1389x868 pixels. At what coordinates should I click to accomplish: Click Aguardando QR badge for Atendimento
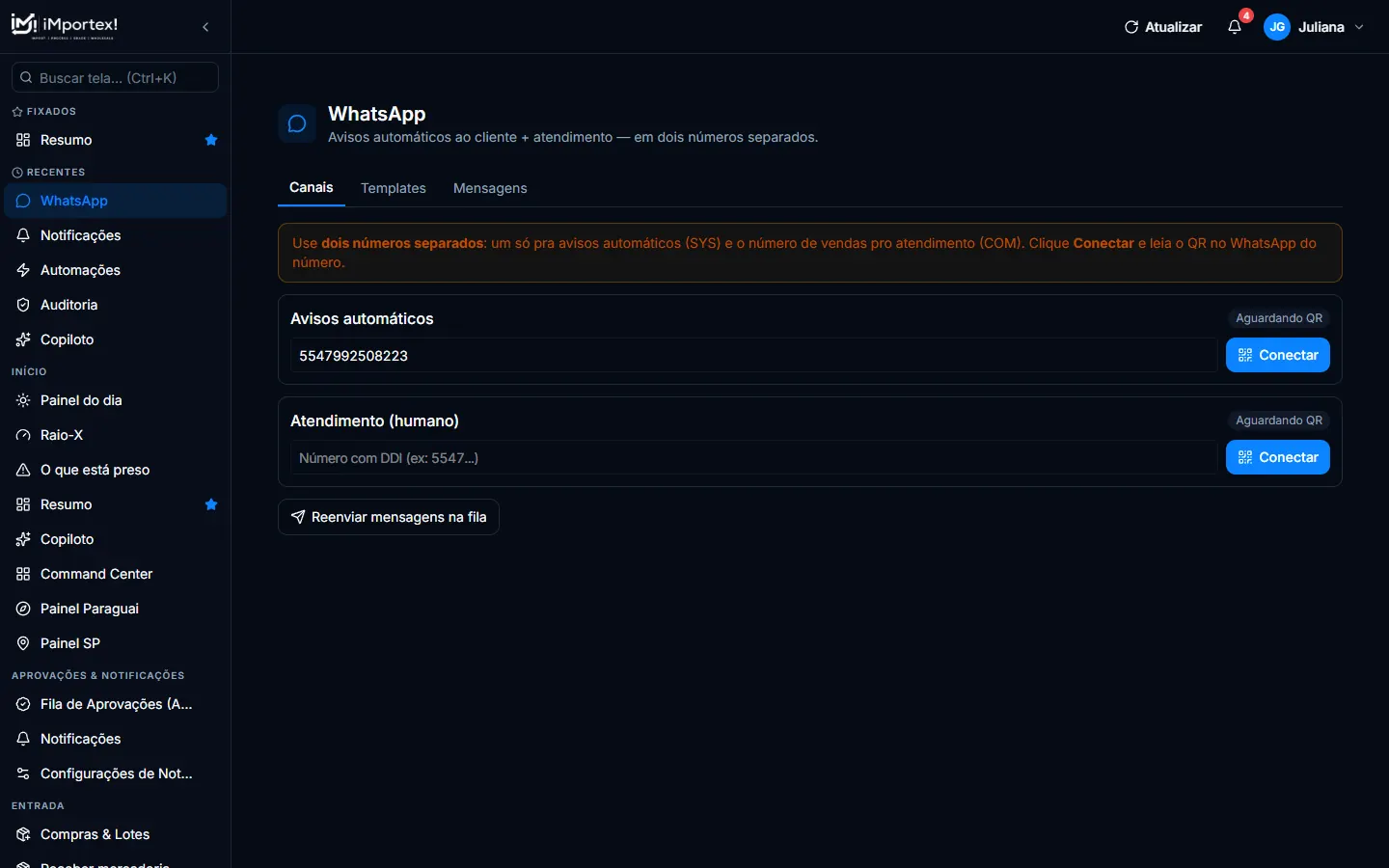point(1279,420)
